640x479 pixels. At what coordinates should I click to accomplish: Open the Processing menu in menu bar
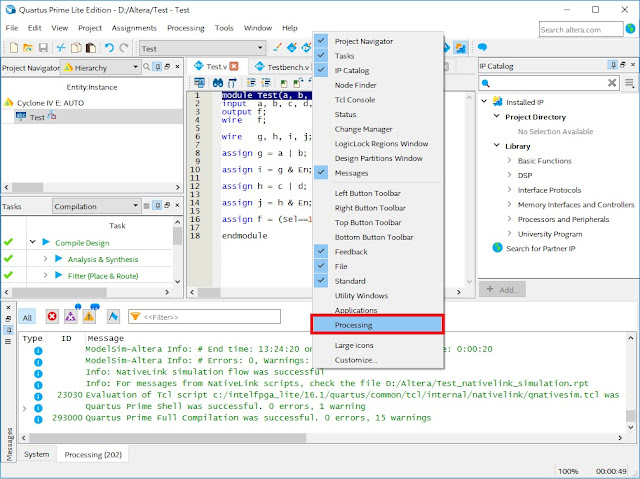point(186,28)
